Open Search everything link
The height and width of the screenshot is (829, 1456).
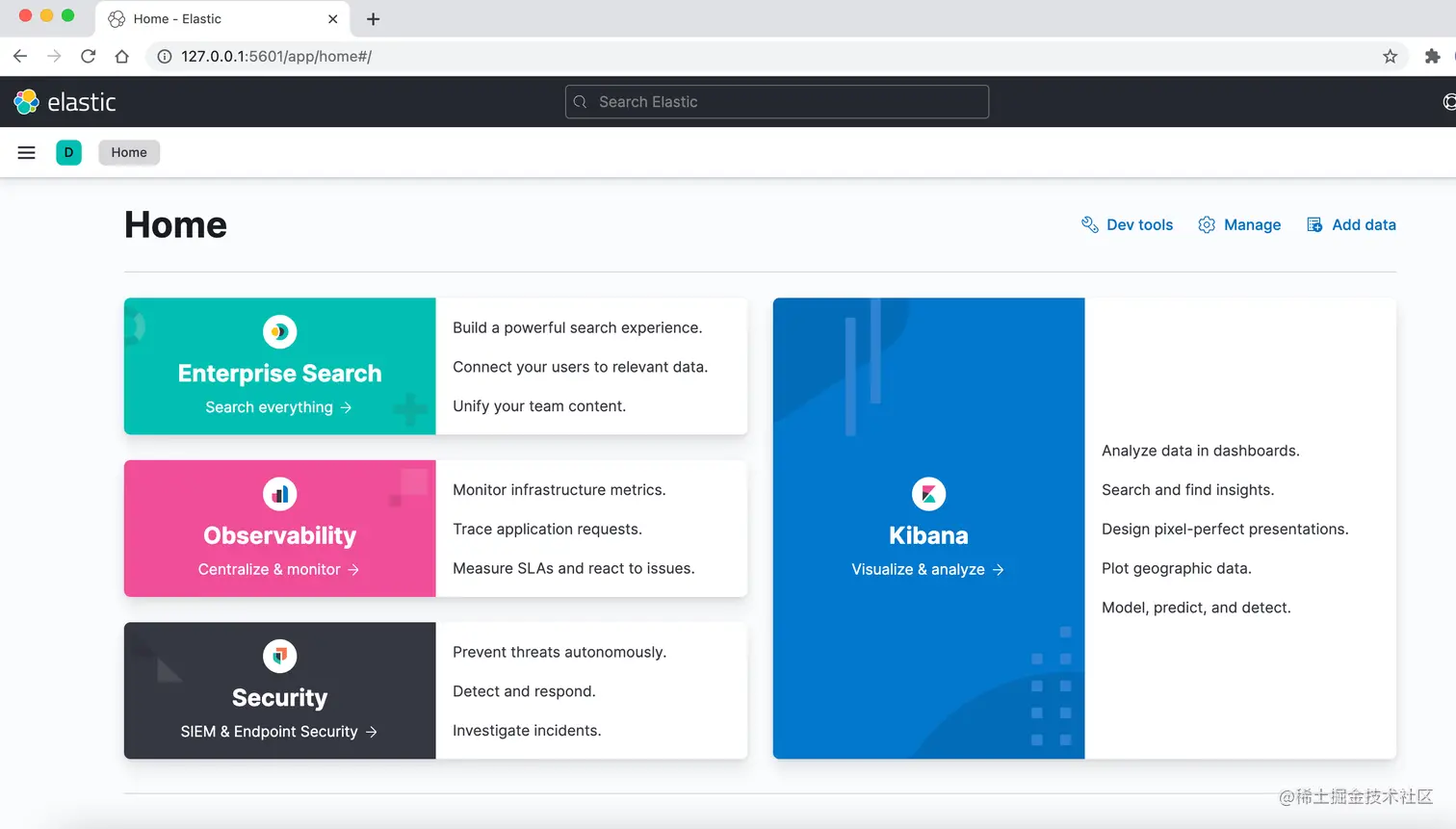[x=279, y=407]
